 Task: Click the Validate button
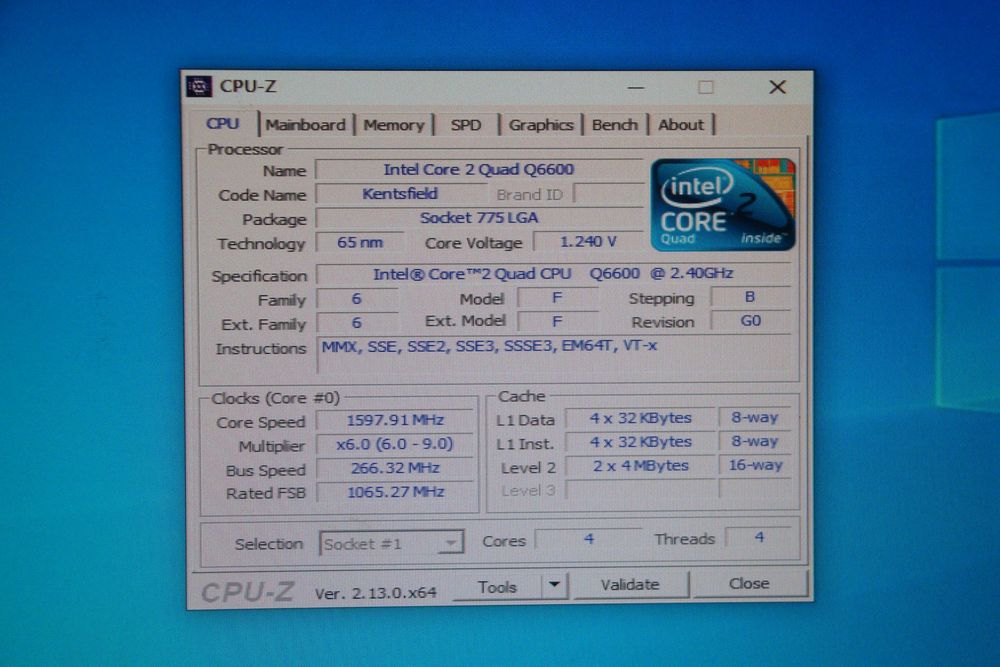[630, 584]
